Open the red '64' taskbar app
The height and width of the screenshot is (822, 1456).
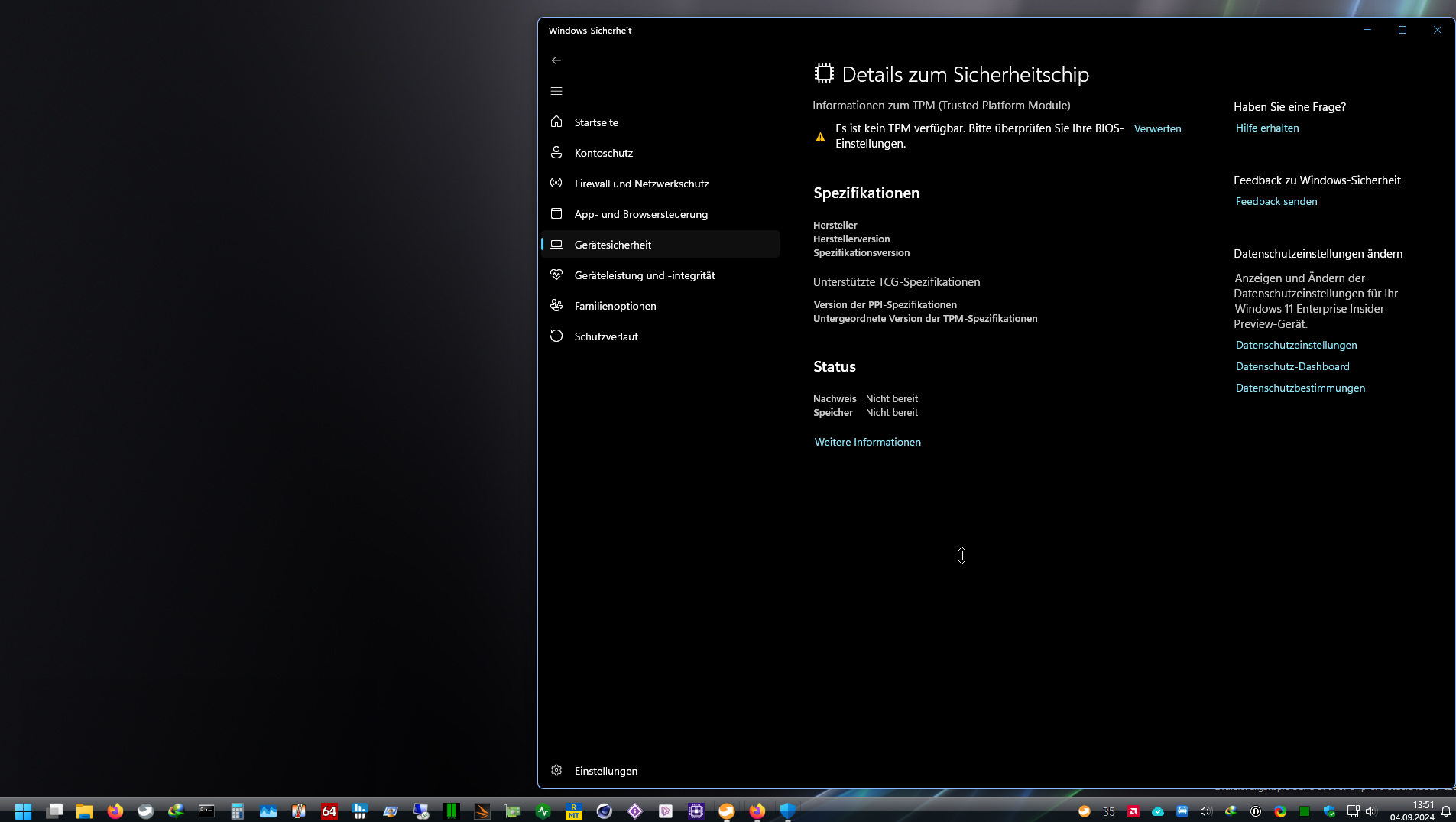click(x=329, y=811)
